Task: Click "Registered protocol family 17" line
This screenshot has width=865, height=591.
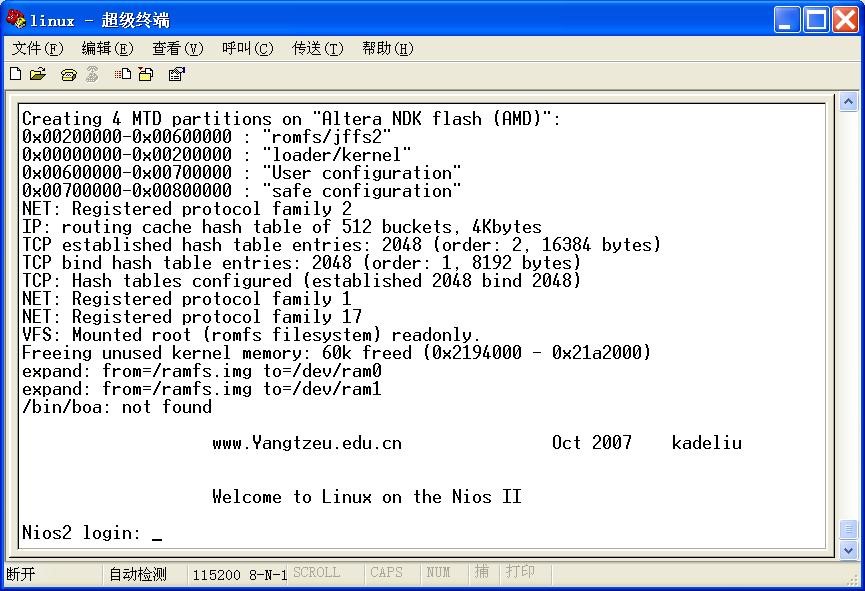Action: click(x=192, y=317)
